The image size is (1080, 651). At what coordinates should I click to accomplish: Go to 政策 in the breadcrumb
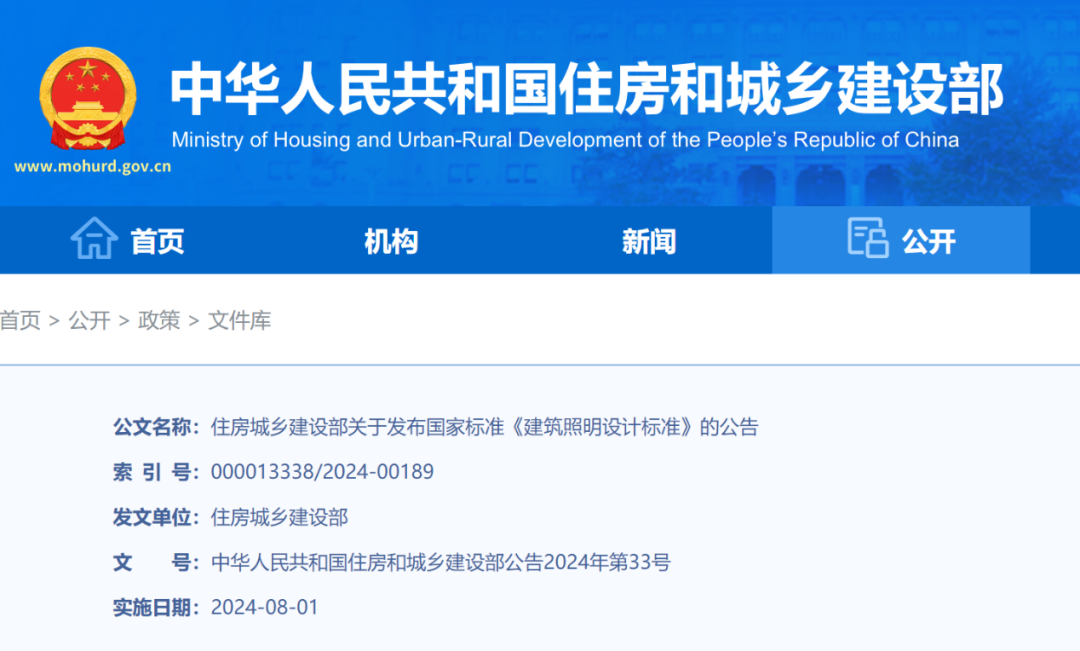tap(159, 320)
